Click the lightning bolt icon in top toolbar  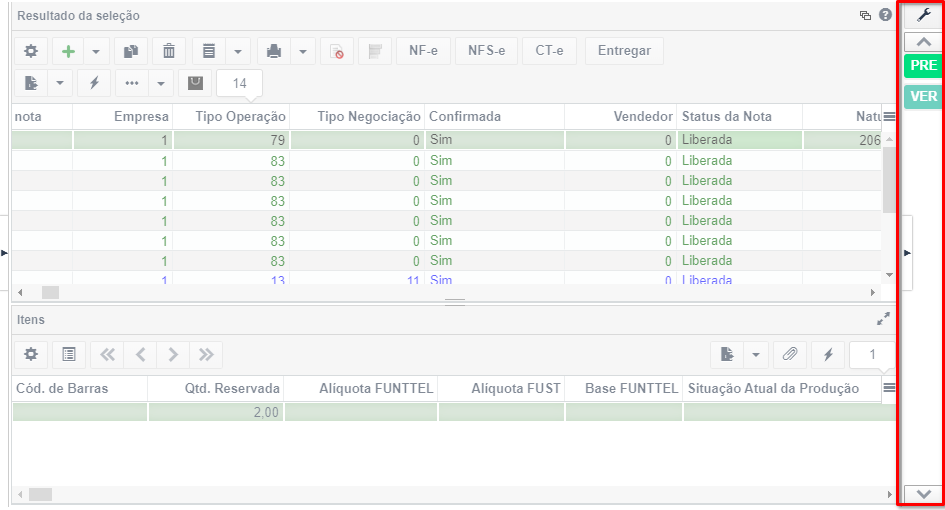94,83
